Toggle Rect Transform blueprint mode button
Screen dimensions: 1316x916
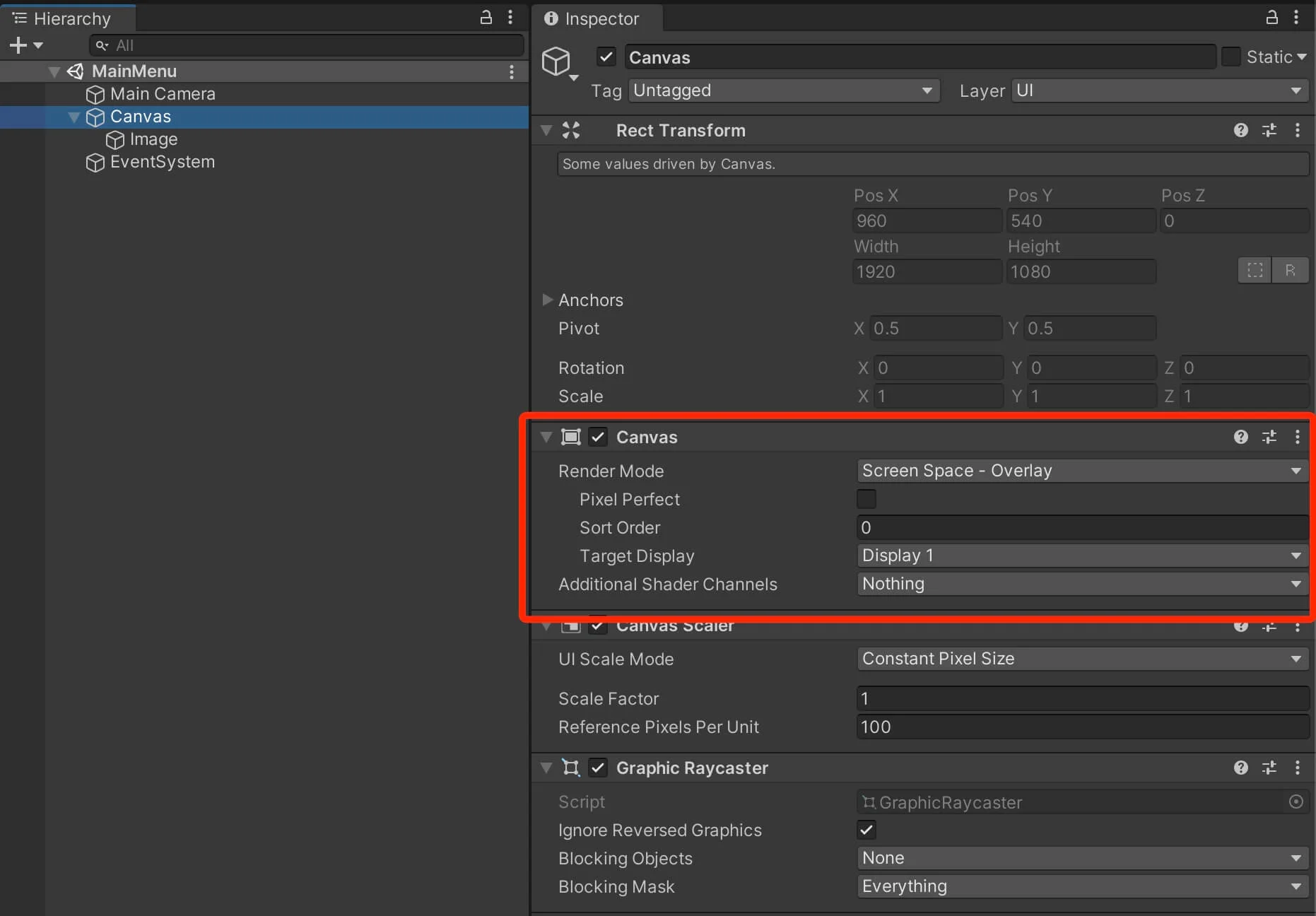coord(1255,271)
